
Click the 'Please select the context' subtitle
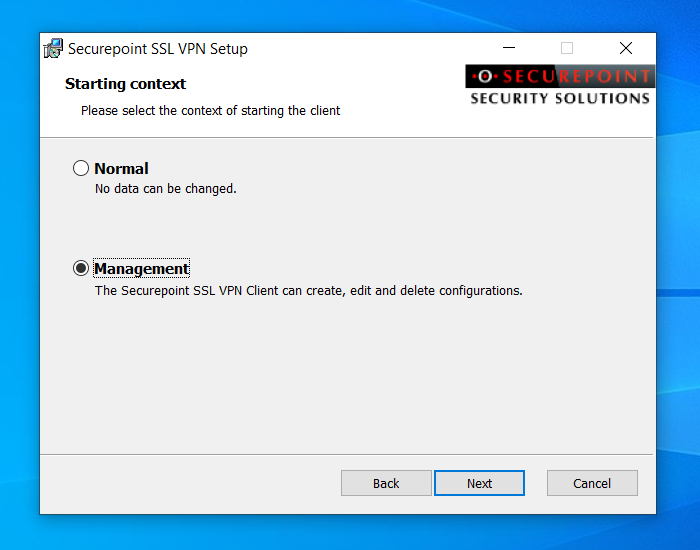(210, 111)
